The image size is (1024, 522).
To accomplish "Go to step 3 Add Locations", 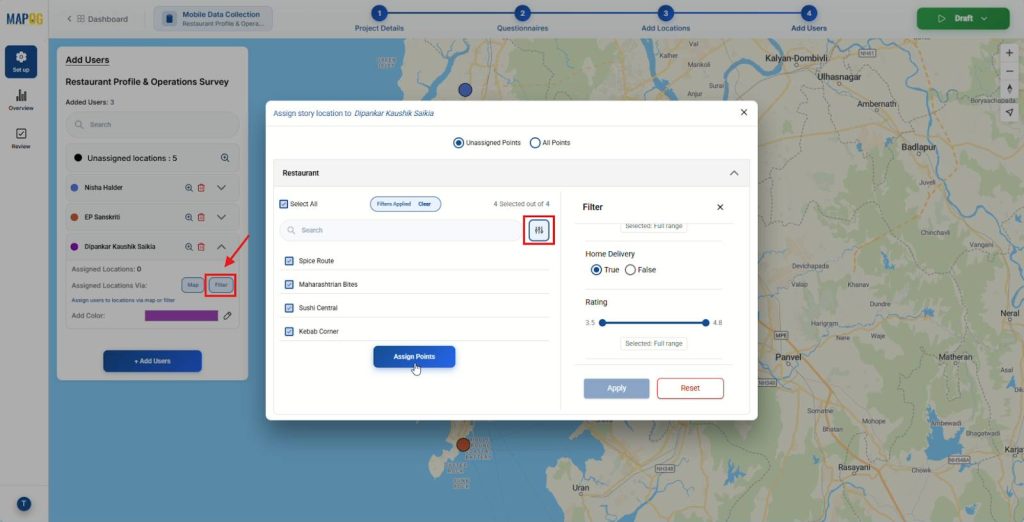I will click(665, 13).
